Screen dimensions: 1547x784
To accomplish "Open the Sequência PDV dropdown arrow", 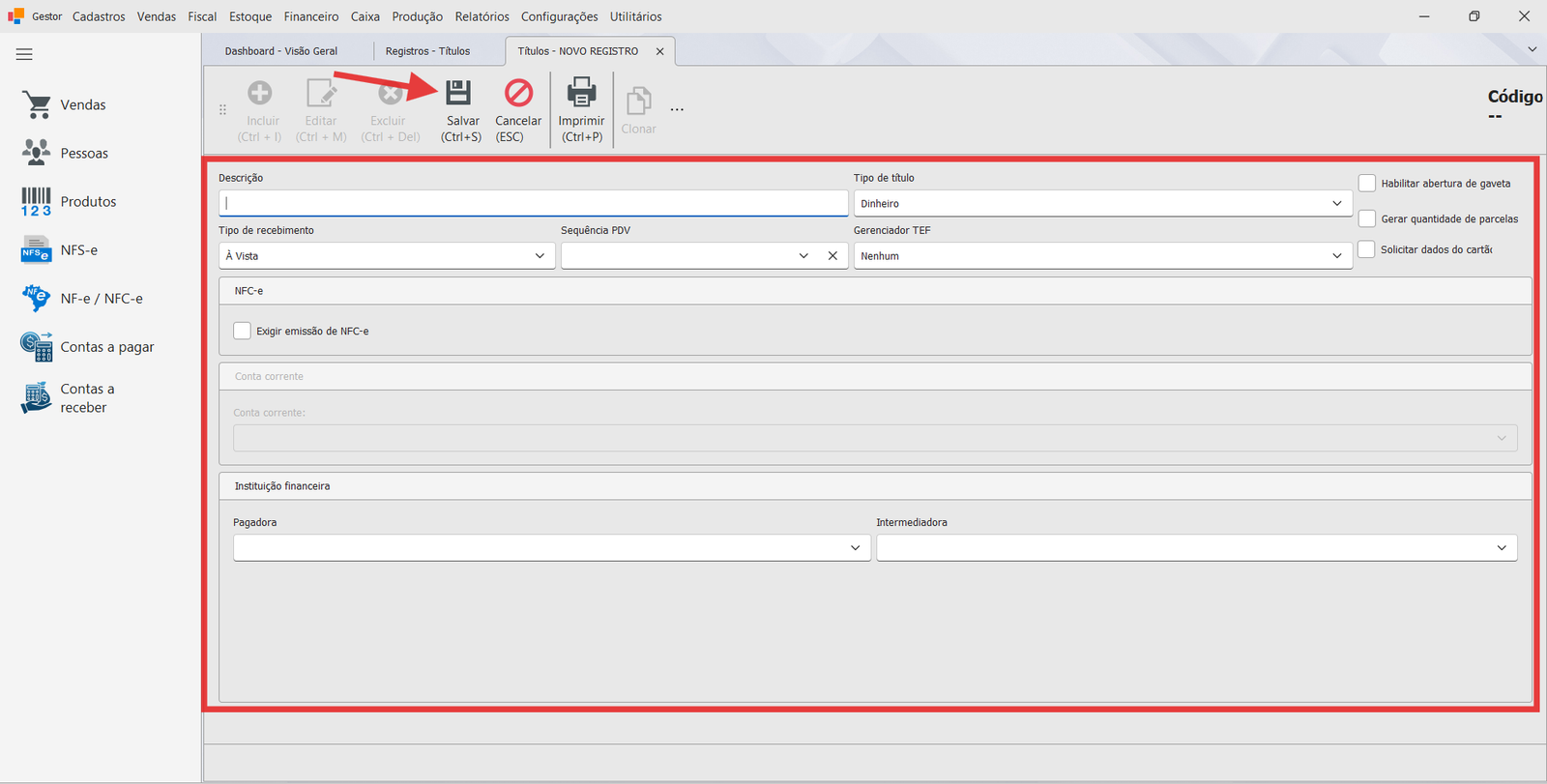I will [803, 256].
